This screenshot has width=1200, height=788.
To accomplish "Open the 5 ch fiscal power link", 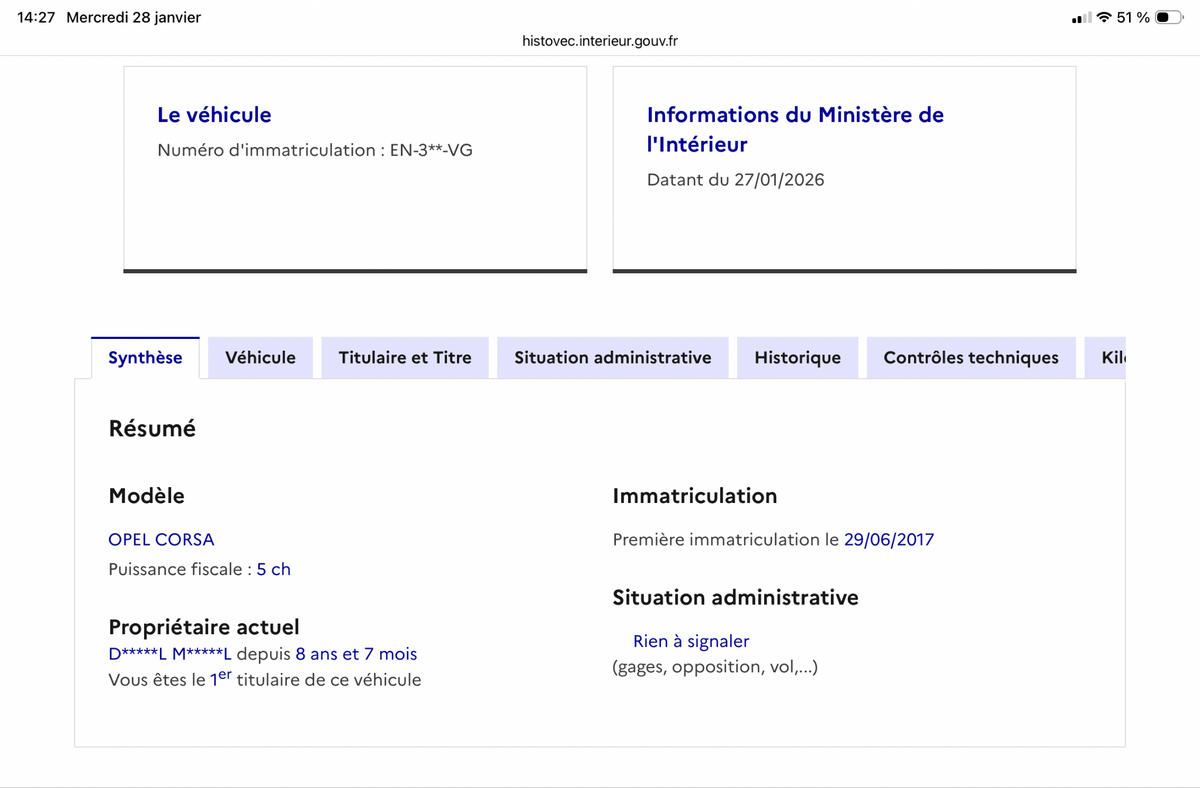I will click(x=274, y=568).
